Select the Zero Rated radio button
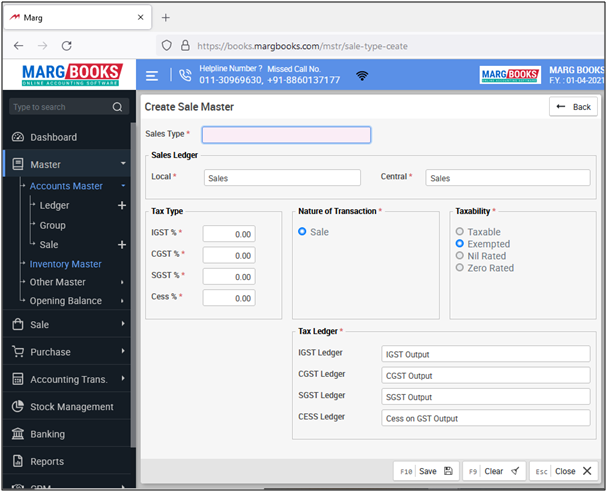The image size is (608, 492). pos(459,268)
